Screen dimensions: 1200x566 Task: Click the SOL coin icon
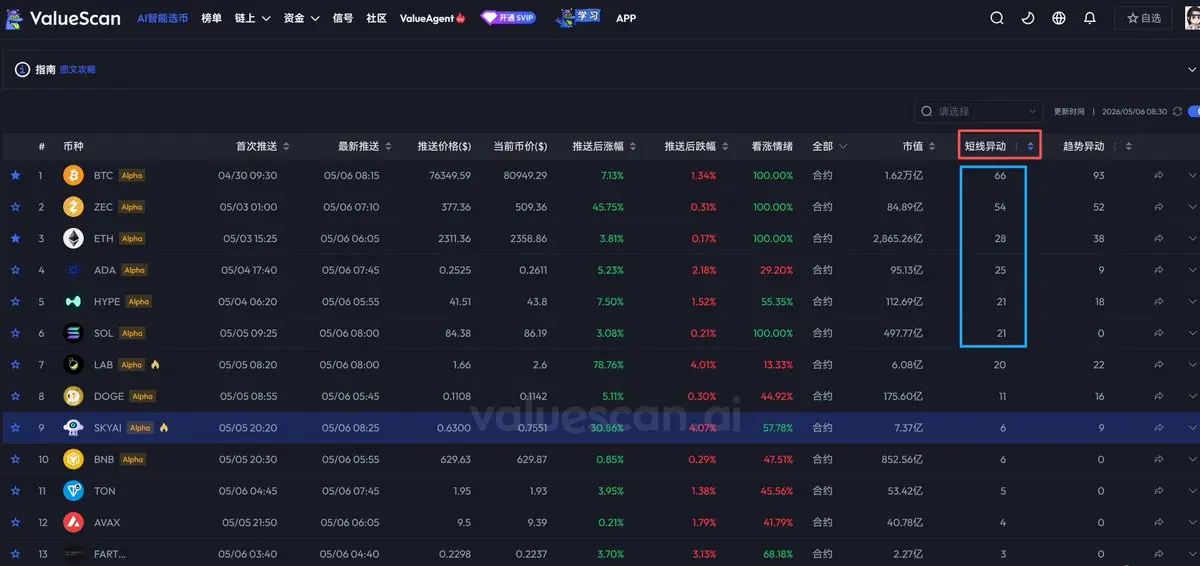pos(73,333)
